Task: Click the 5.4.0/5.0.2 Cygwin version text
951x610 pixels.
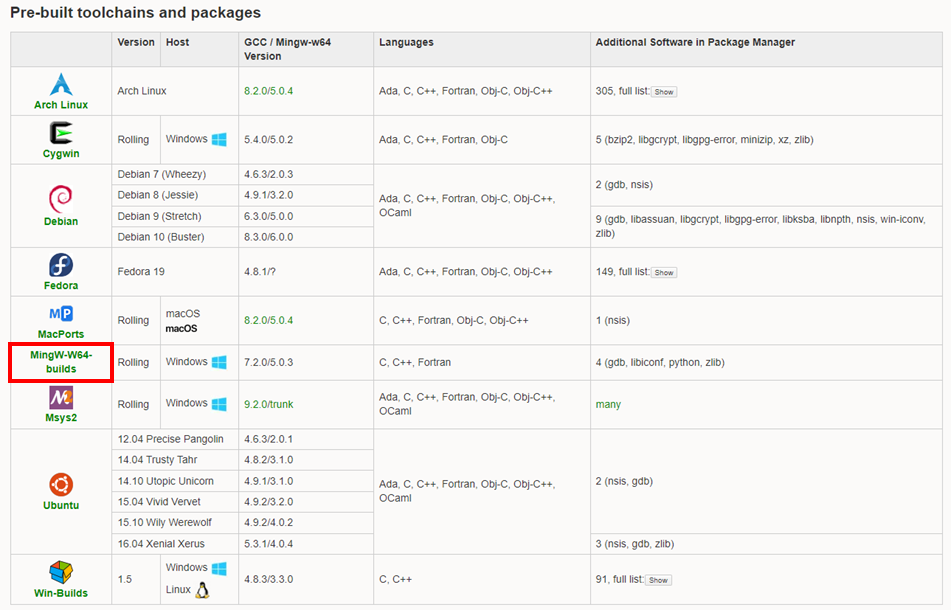Action: (x=269, y=139)
